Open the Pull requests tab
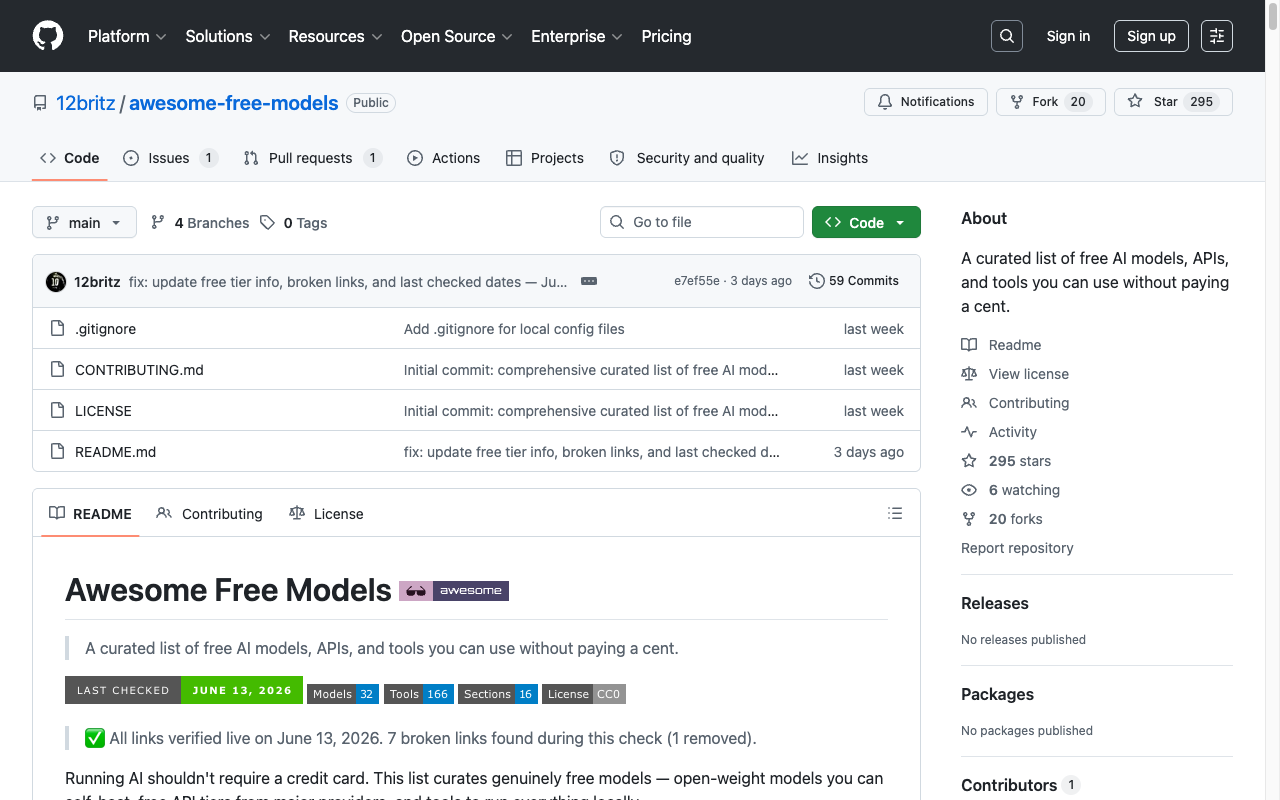The height and width of the screenshot is (800, 1280). (312, 158)
